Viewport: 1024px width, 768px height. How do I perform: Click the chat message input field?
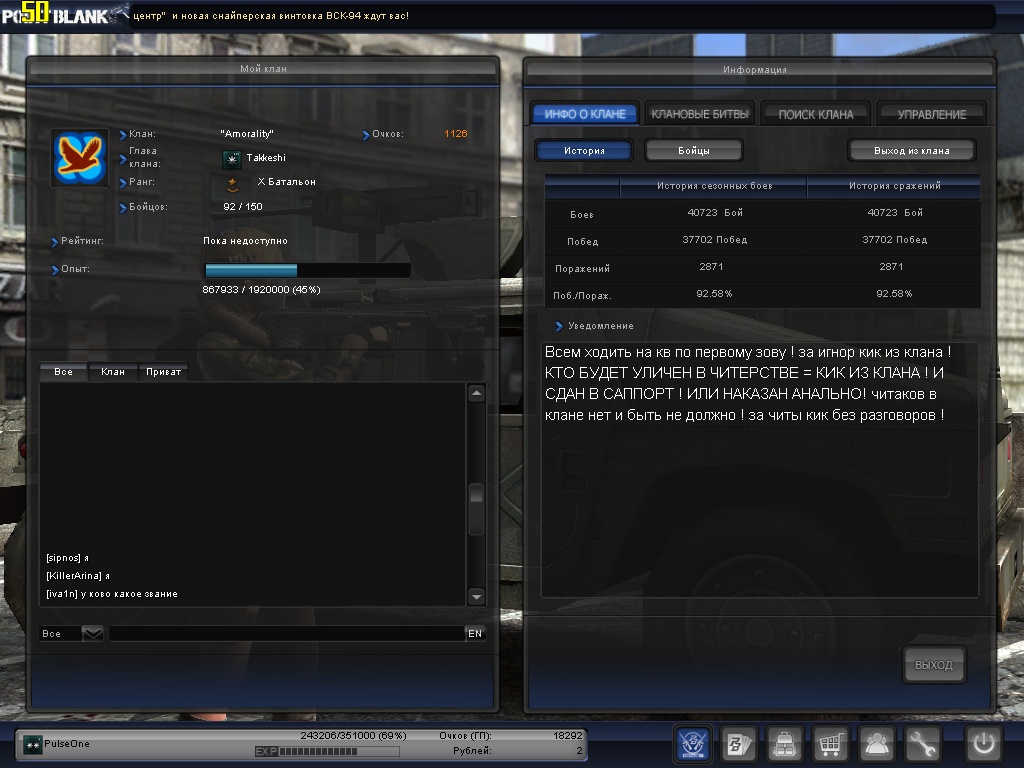click(285, 633)
